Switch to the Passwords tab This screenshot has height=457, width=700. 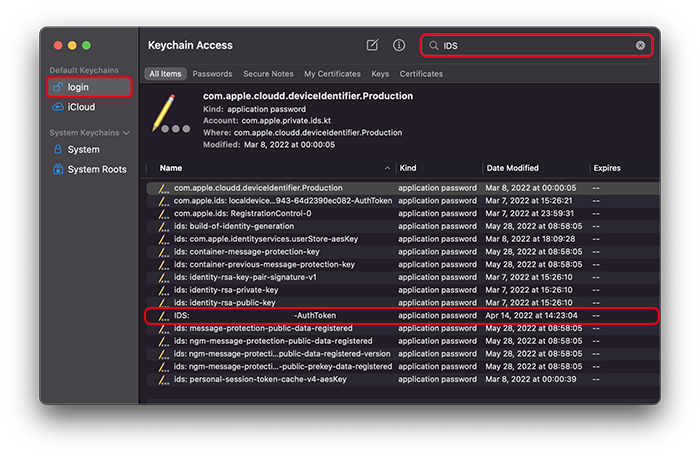point(212,74)
